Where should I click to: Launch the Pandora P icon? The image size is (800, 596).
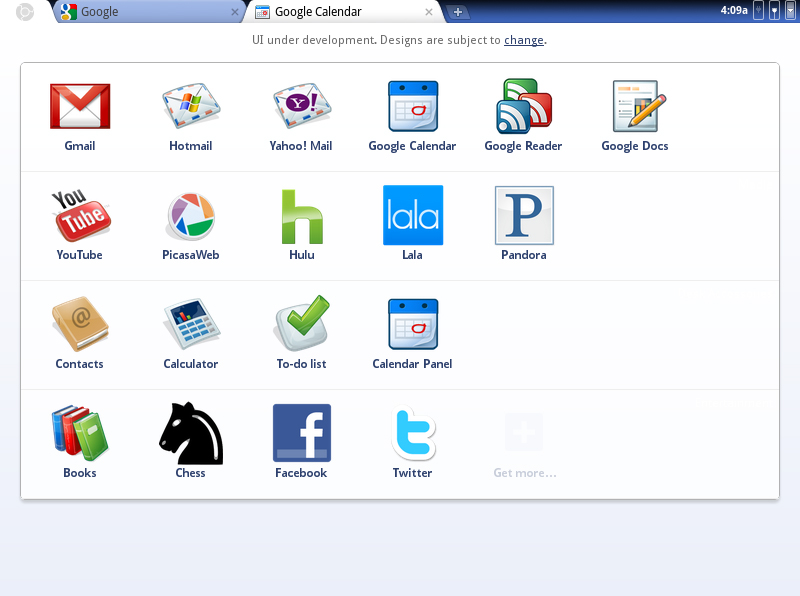coord(524,215)
